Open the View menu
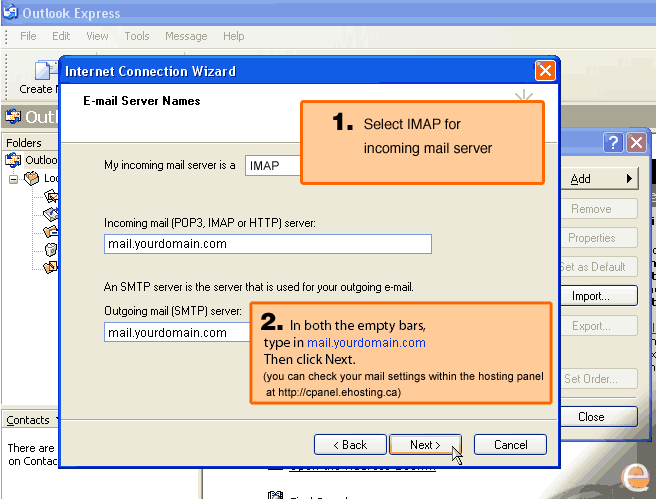 (97, 36)
